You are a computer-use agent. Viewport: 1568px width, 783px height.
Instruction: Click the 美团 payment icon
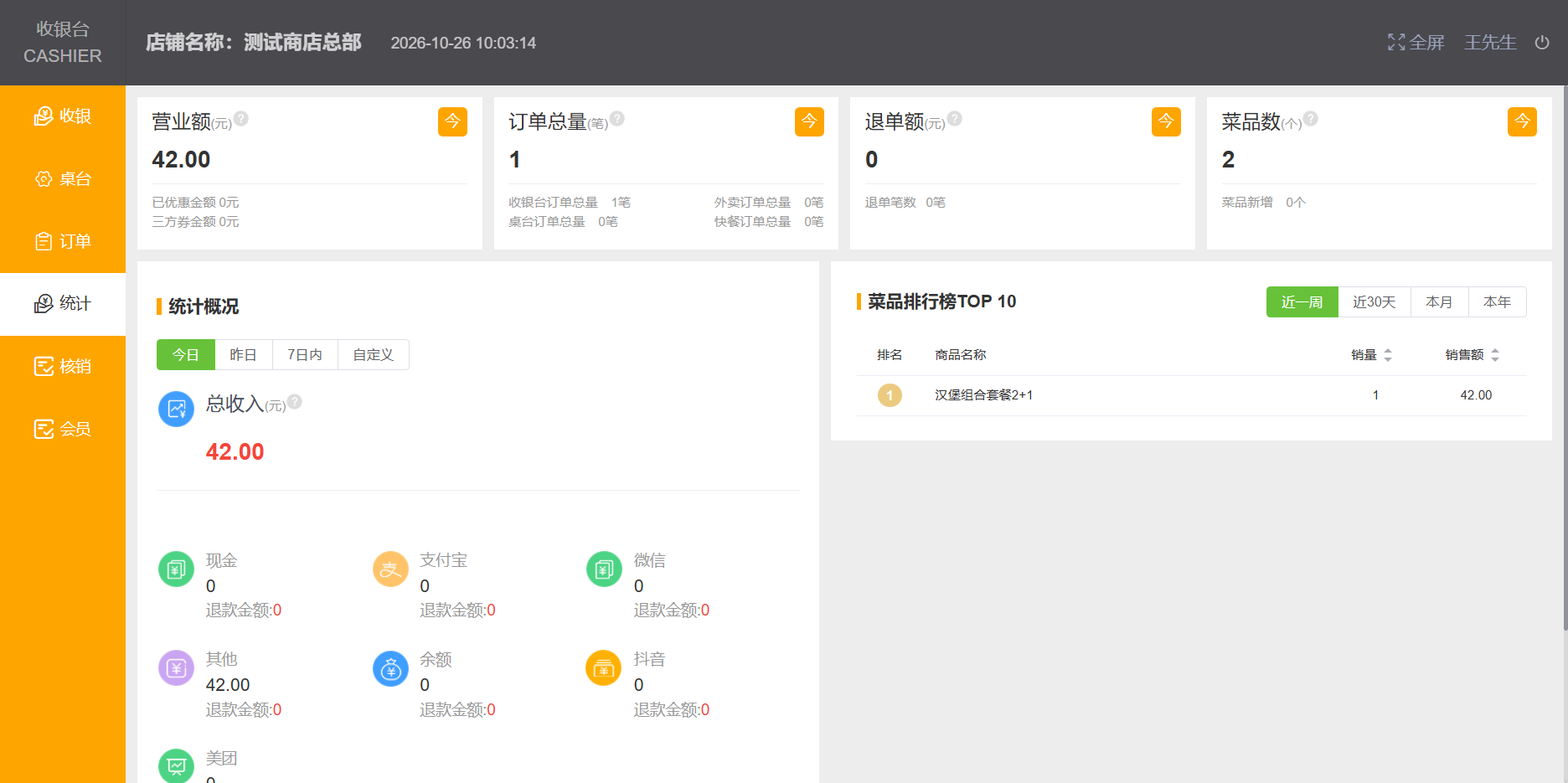coord(176,765)
